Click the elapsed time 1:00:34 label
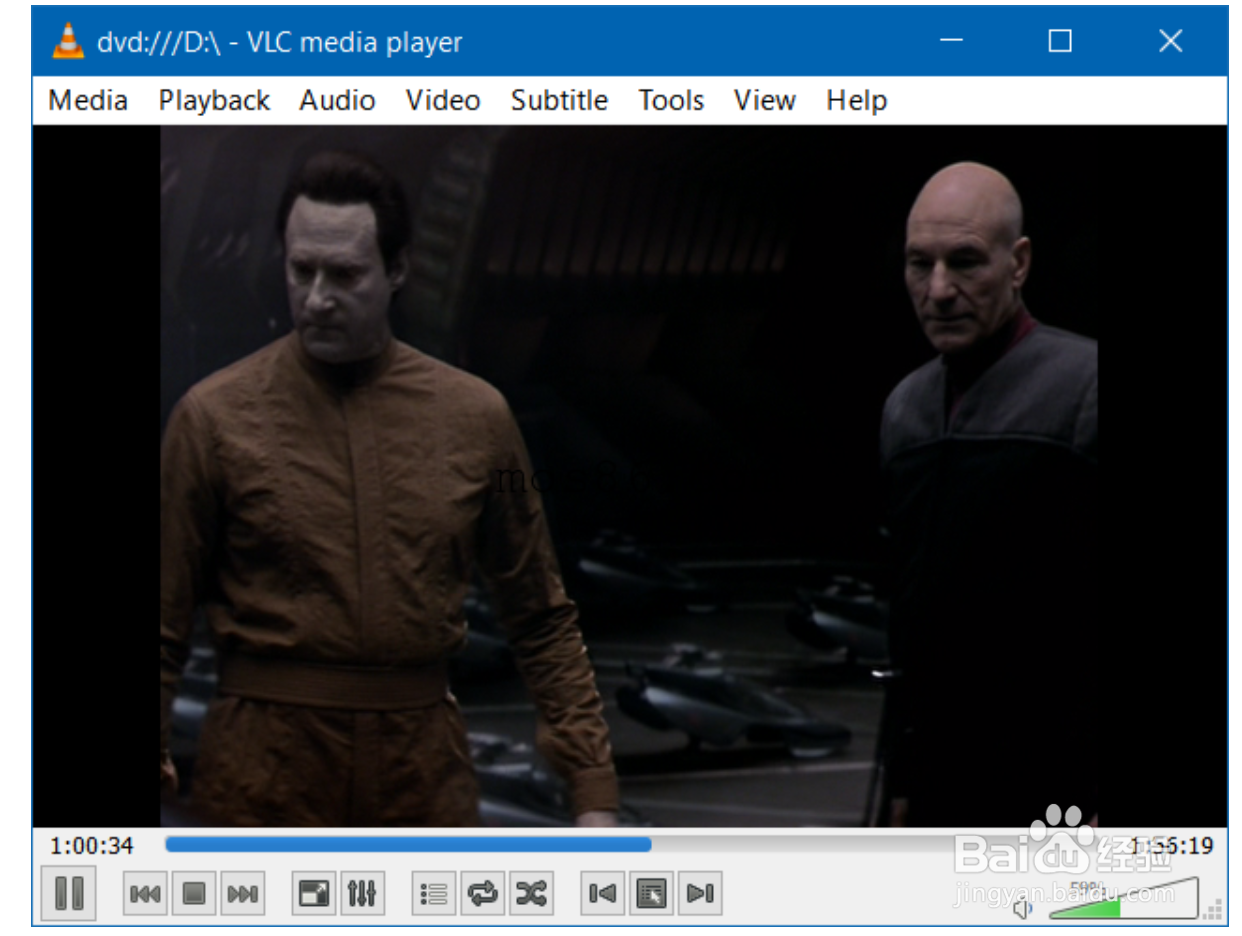 (x=92, y=846)
